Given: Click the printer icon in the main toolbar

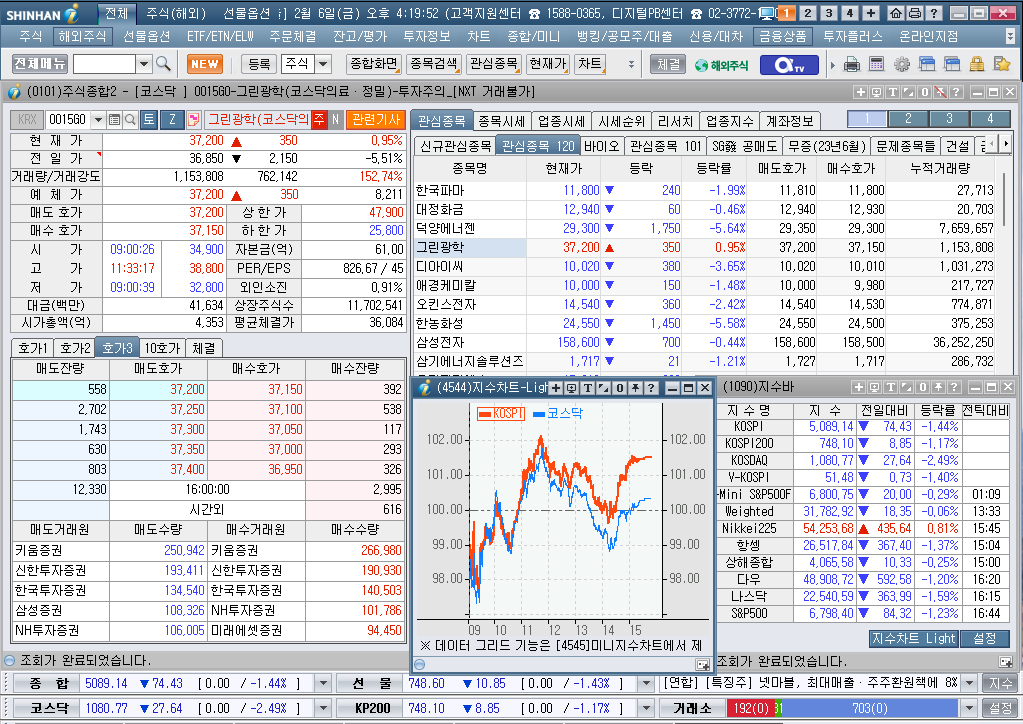Looking at the screenshot, I should (851, 64).
